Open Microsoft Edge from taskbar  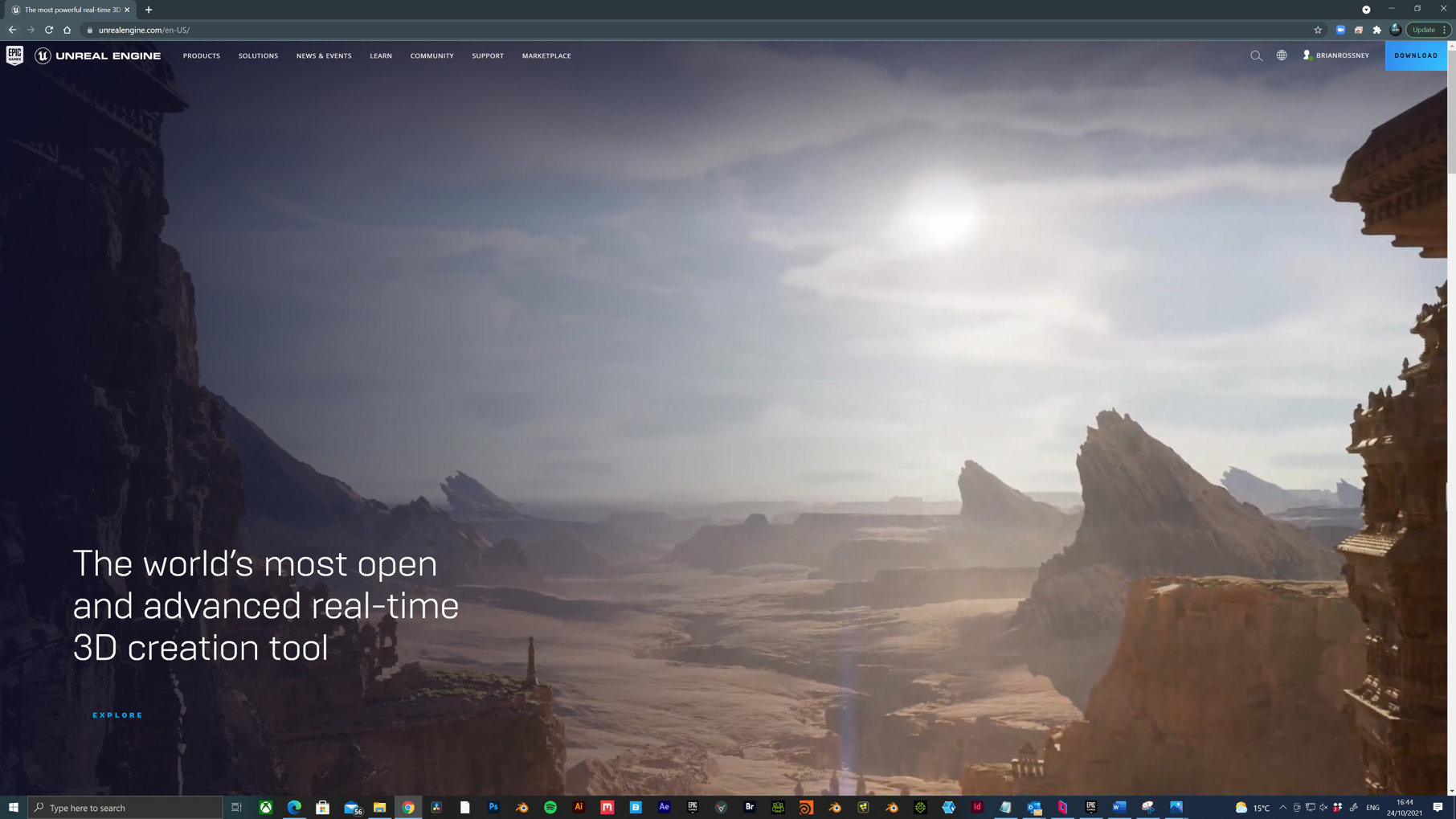(x=294, y=807)
